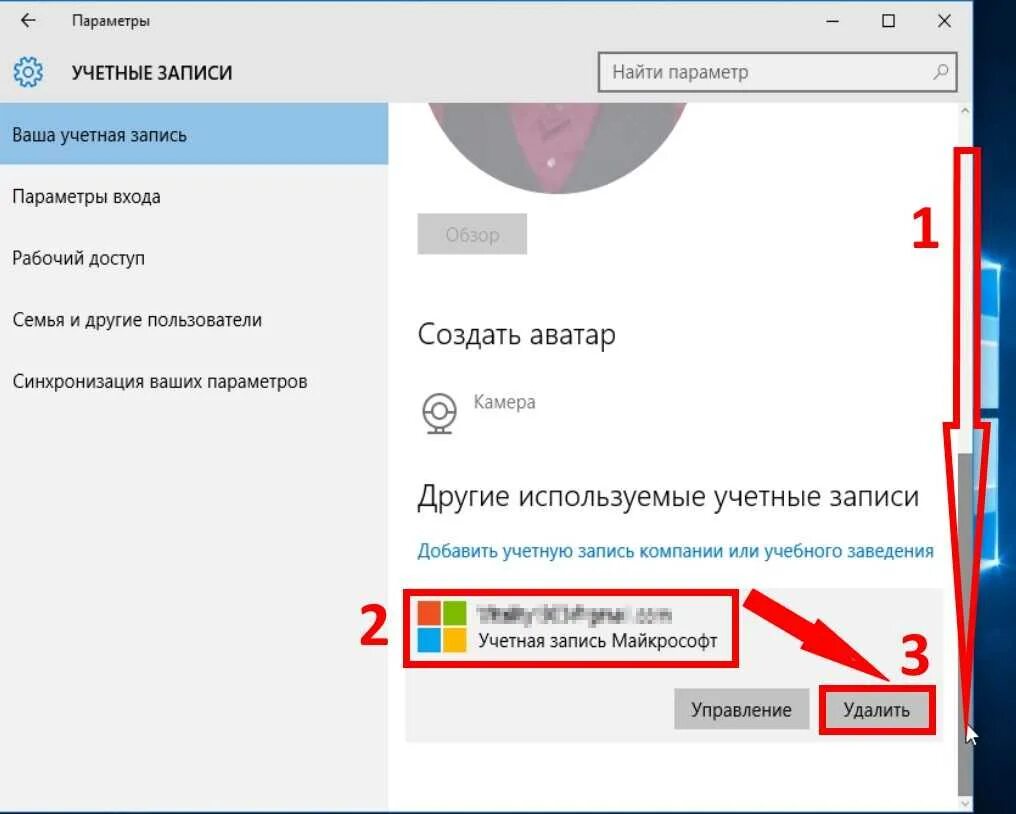The width and height of the screenshot is (1016, 814).
Task: Select Ваша учетная запись tab
Action: click(194, 135)
